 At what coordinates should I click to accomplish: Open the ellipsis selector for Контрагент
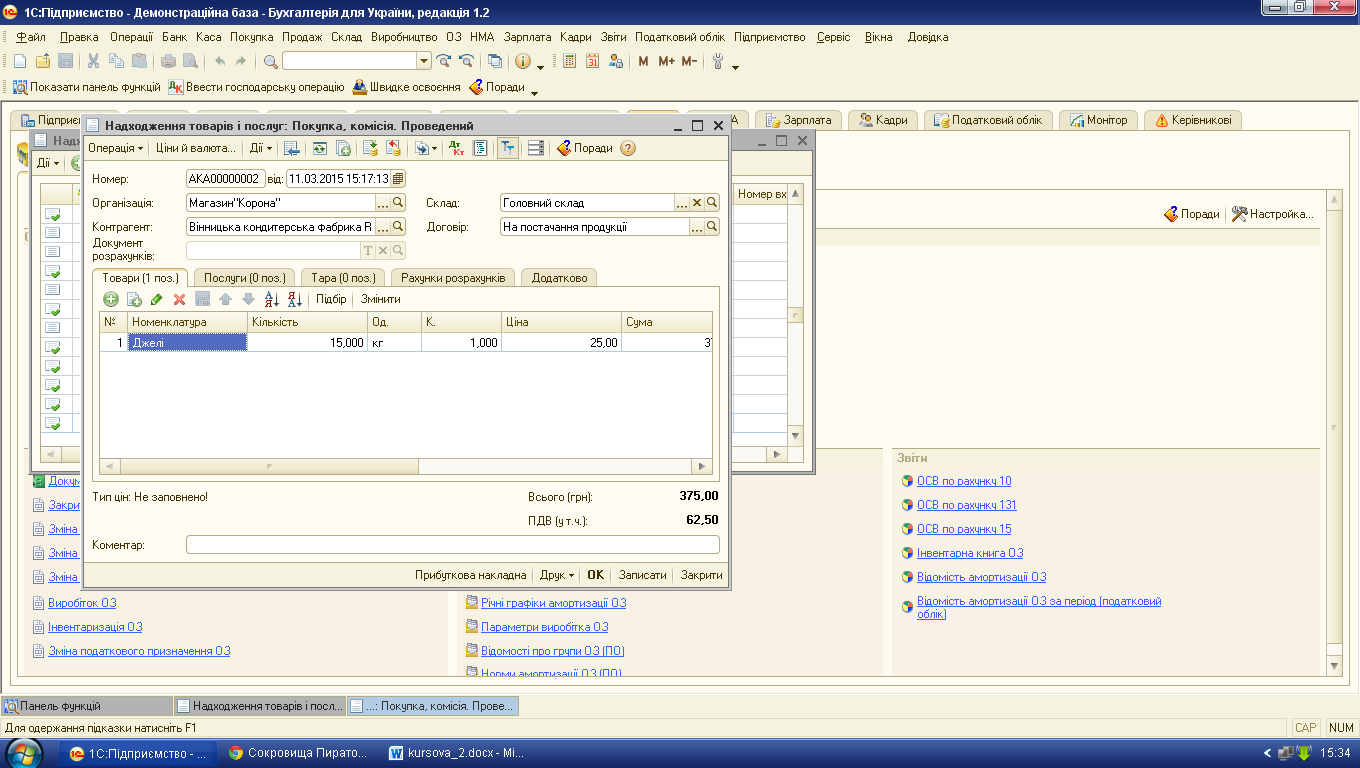point(383,227)
